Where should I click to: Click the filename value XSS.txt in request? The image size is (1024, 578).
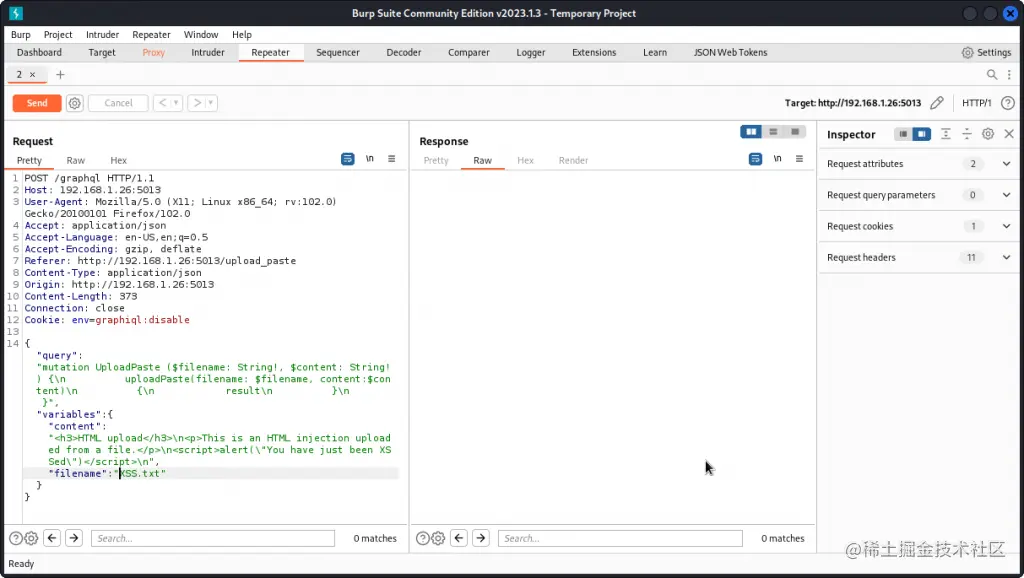[x=140, y=474]
